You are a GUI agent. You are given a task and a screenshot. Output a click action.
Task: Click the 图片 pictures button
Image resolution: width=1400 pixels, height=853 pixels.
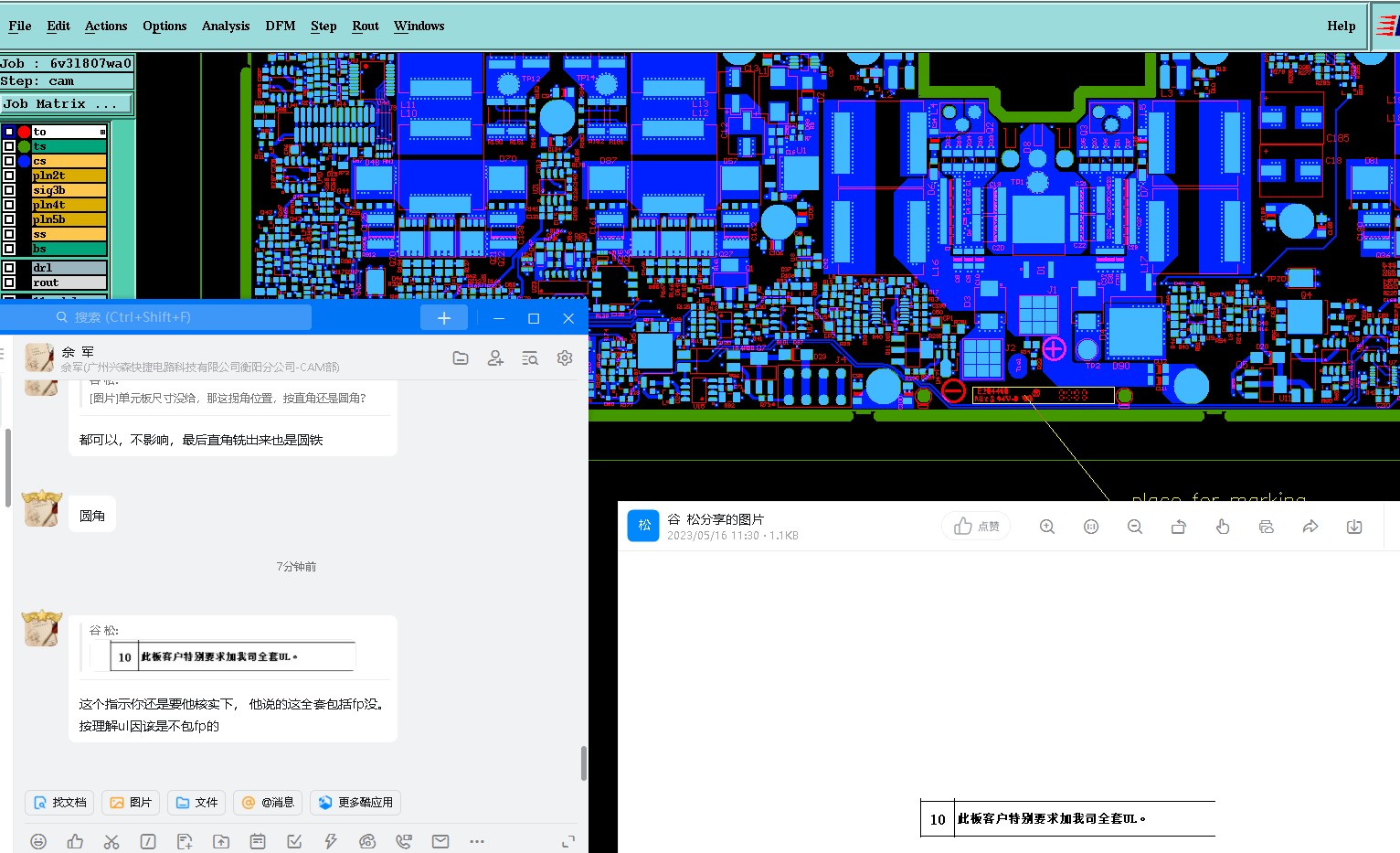(131, 803)
